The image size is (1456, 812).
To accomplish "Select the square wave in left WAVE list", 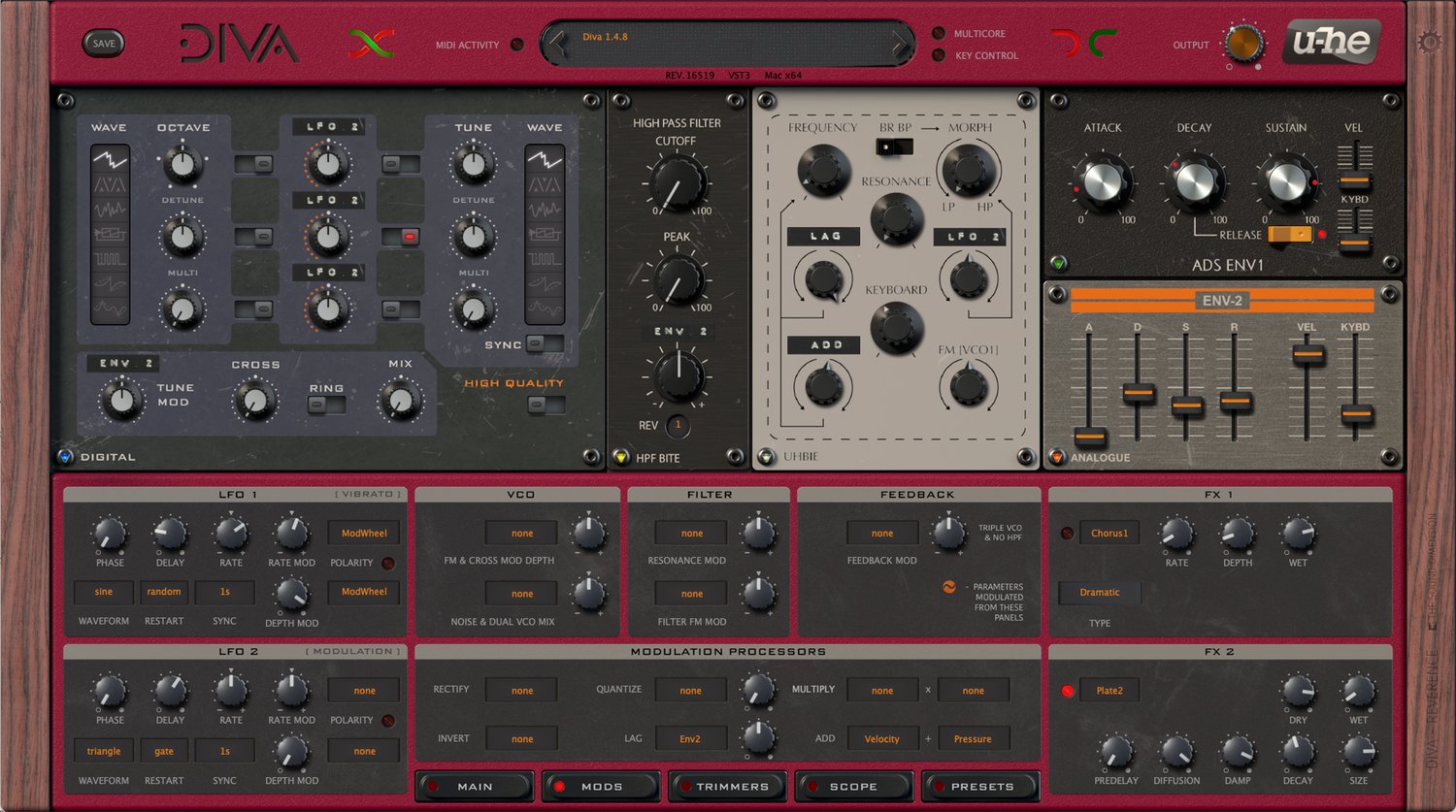I will (x=110, y=260).
